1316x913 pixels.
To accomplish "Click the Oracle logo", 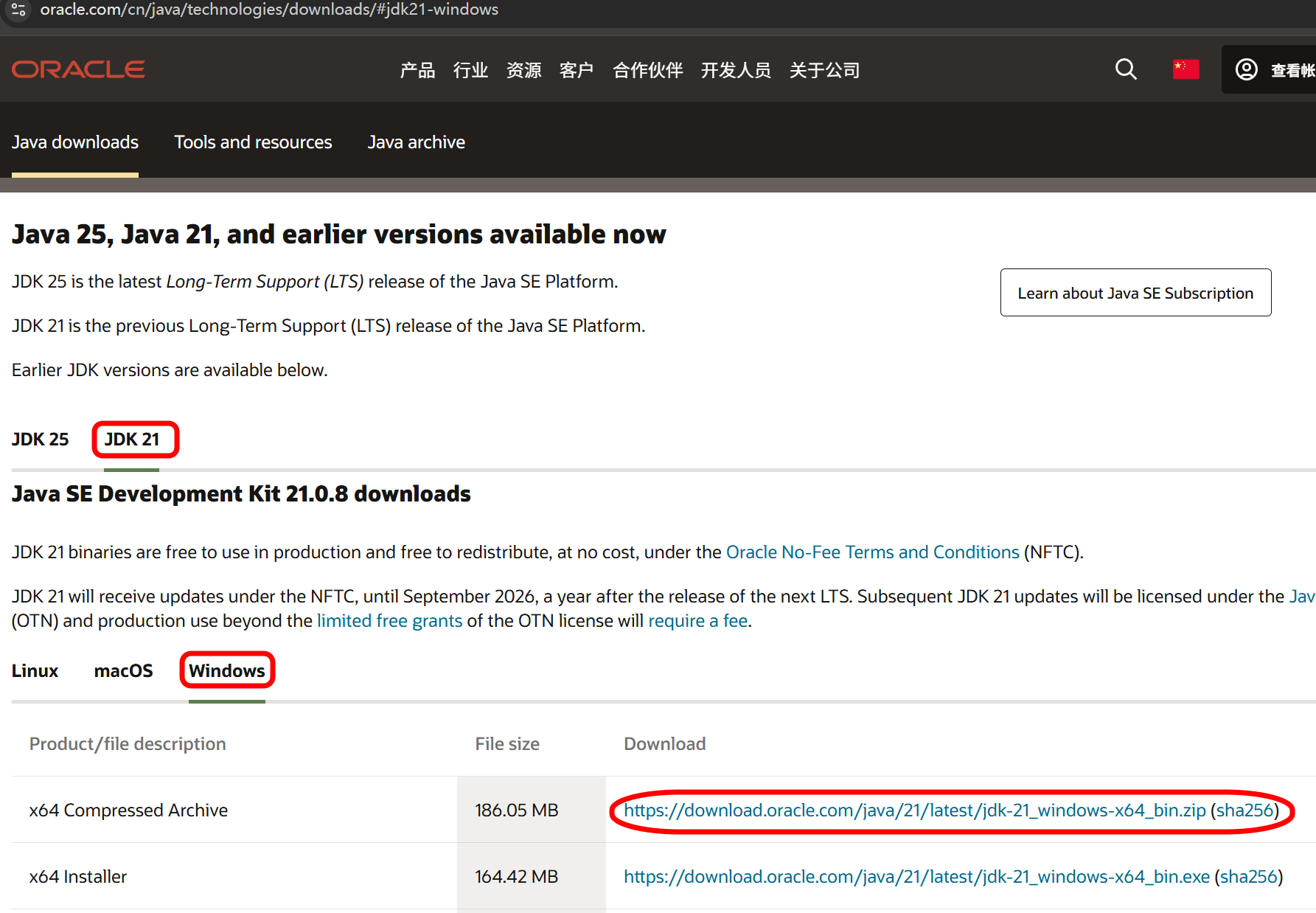I will (x=78, y=69).
